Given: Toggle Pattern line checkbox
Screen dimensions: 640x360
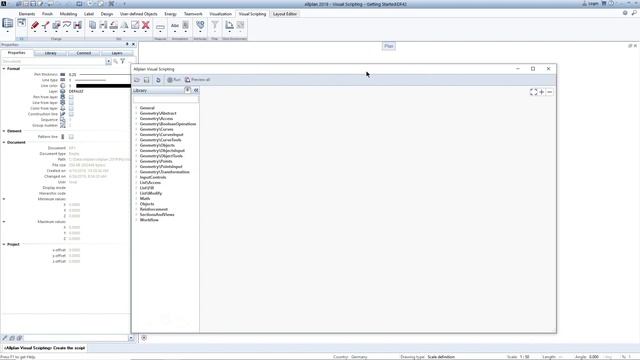Looking at the screenshot, I should point(71,137).
